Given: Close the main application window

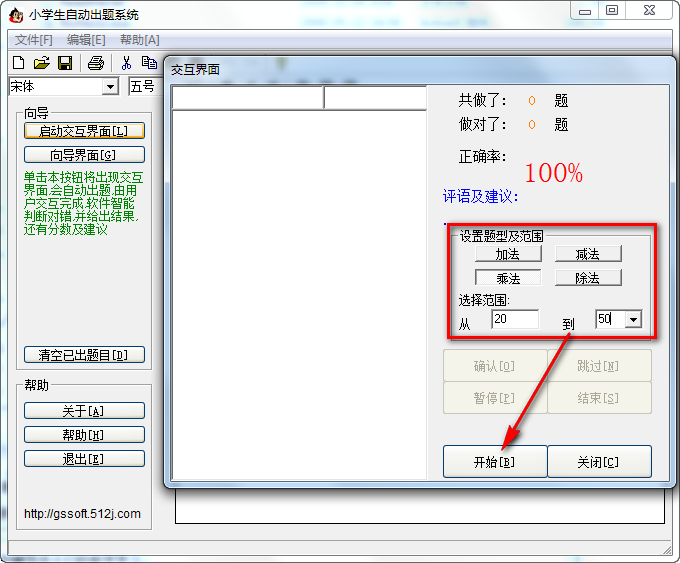Looking at the screenshot, I should click(649, 11).
